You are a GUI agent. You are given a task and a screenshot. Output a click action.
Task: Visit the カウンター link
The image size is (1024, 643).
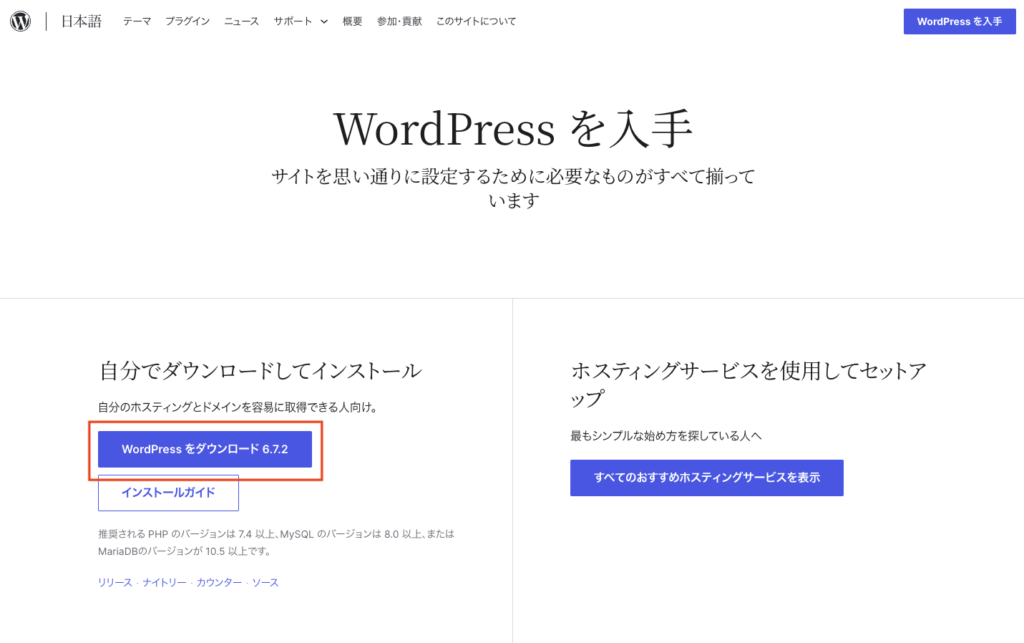click(x=219, y=583)
